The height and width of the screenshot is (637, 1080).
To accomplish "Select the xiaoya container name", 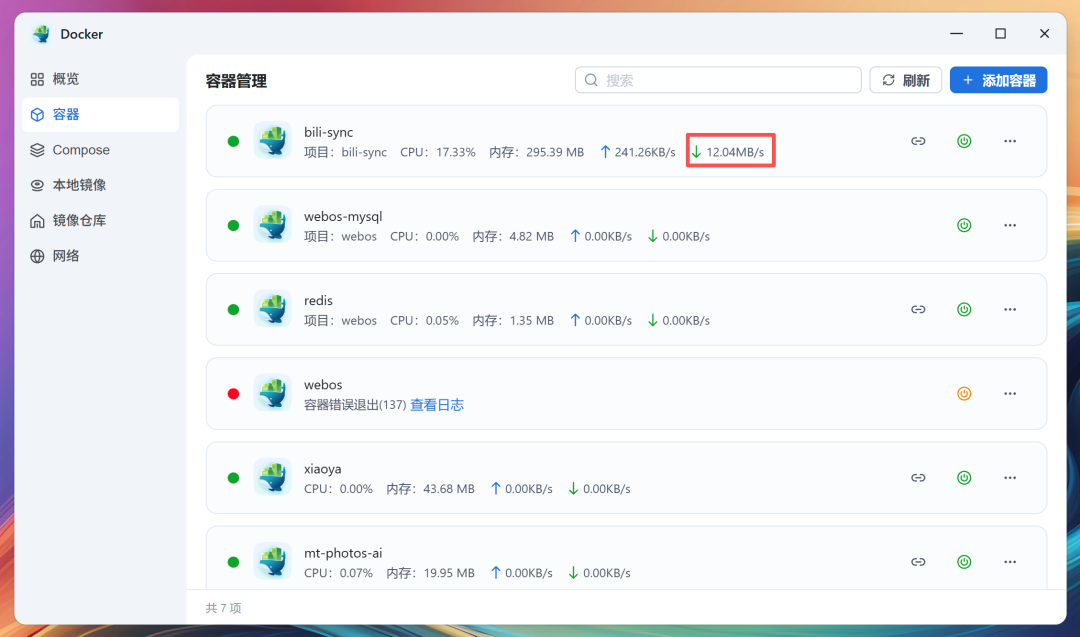I will point(322,469).
